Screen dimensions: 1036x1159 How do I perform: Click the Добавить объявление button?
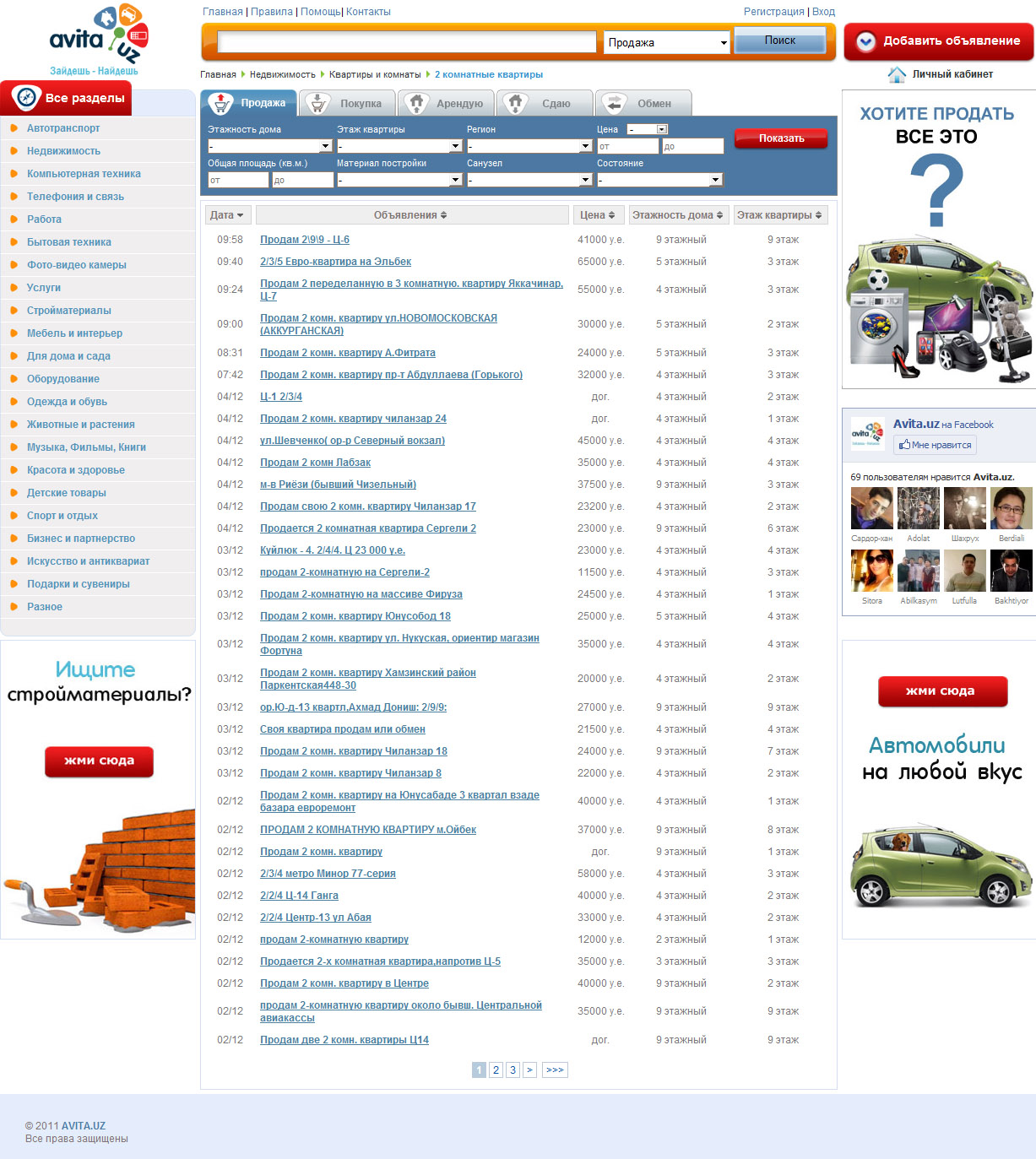pos(939,41)
